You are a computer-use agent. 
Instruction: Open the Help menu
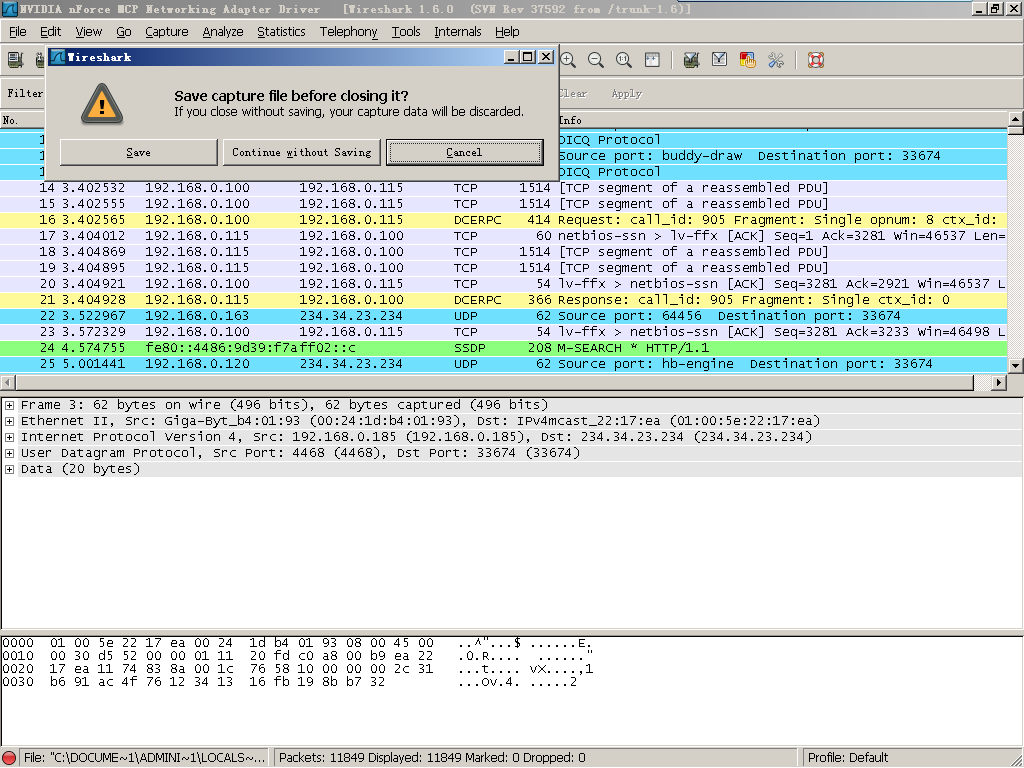(x=507, y=31)
